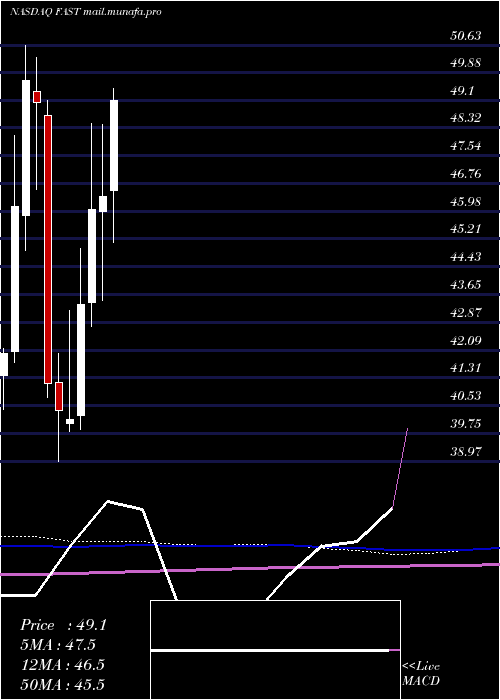Click the 47.54 price axis label

pyautogui.click(x=466, y=146)
